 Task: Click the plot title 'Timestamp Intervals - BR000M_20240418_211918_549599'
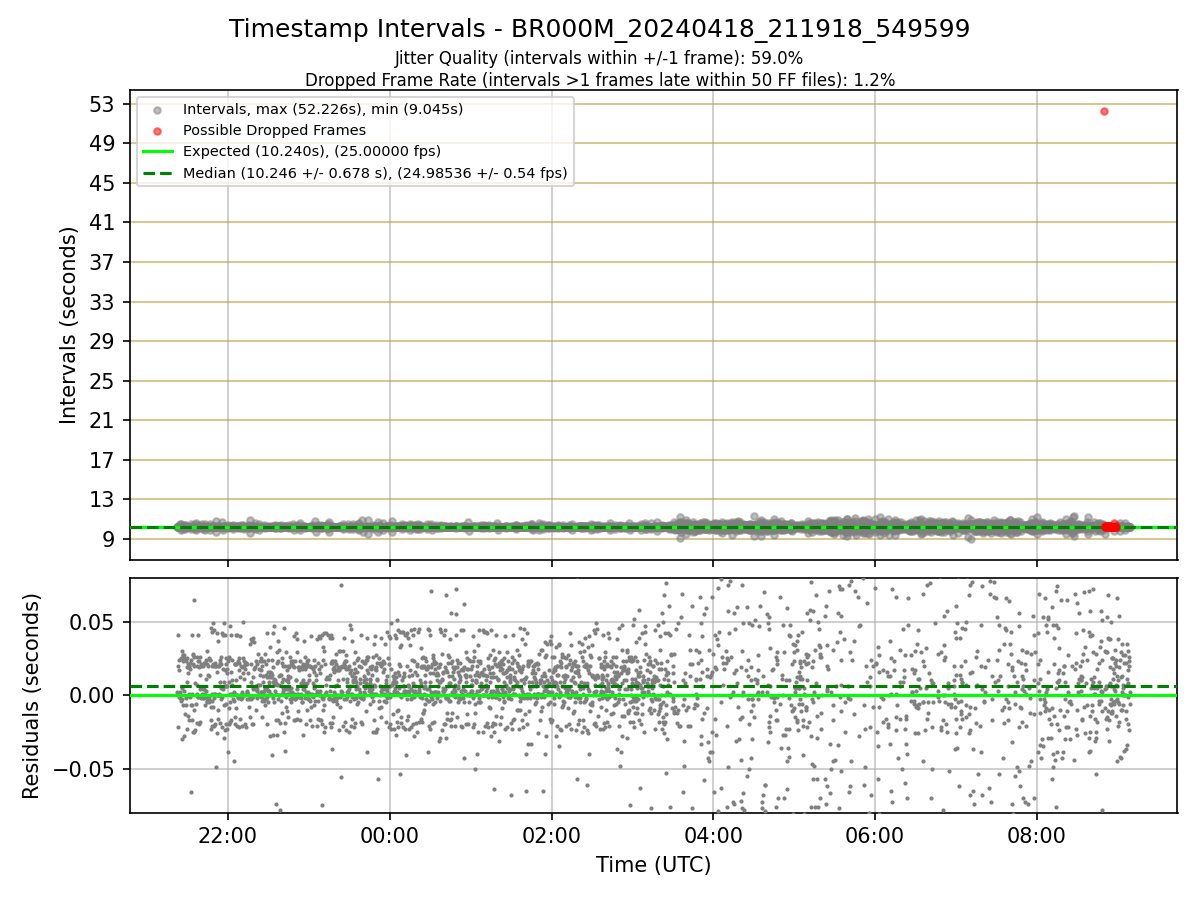pos(599,29)
